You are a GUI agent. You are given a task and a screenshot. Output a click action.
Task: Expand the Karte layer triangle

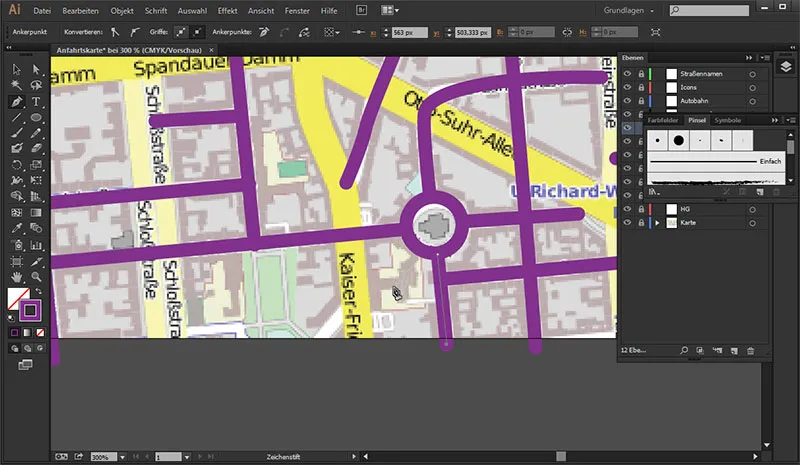pos(657,223)
